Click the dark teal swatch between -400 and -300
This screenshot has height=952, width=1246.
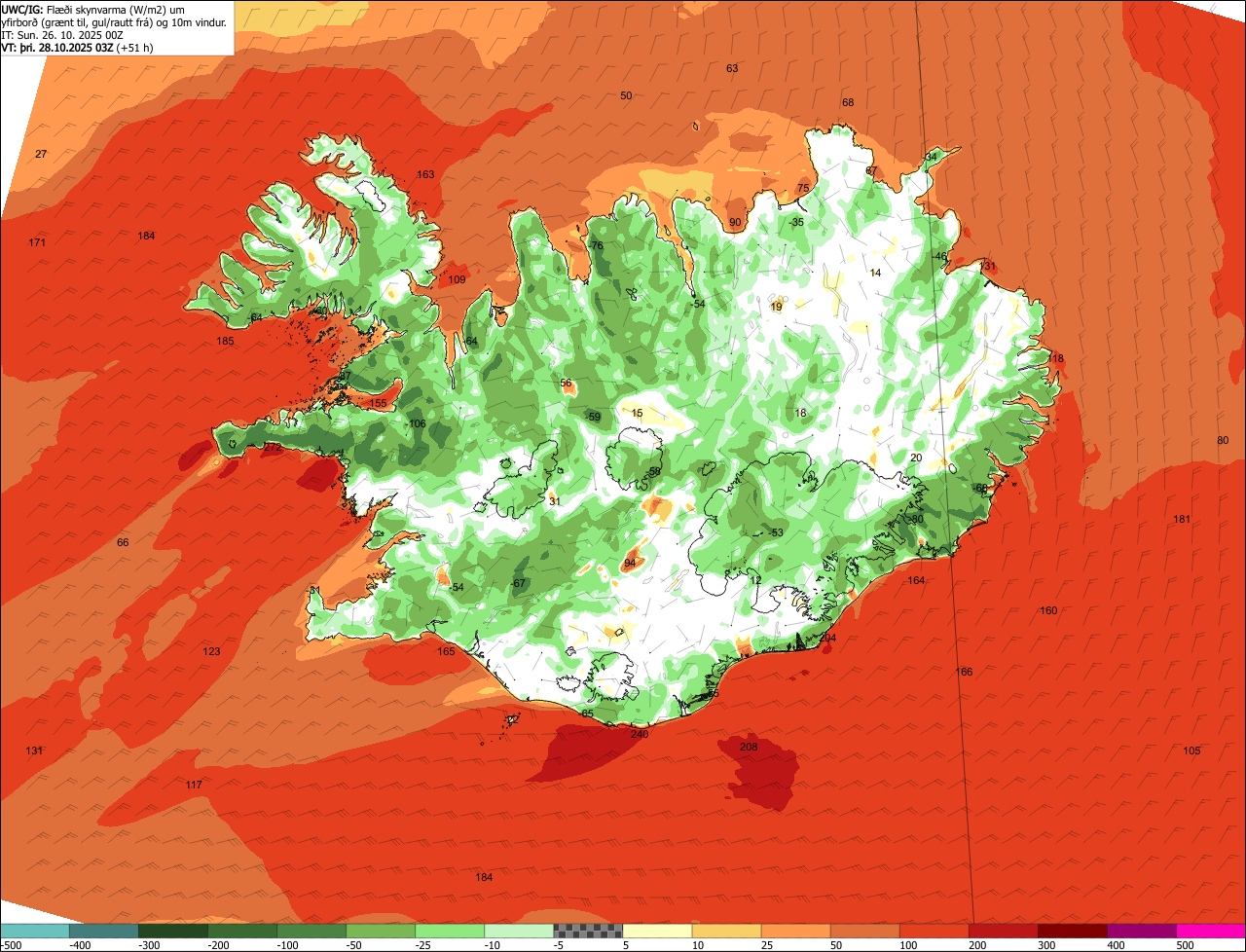click(105, 931)
